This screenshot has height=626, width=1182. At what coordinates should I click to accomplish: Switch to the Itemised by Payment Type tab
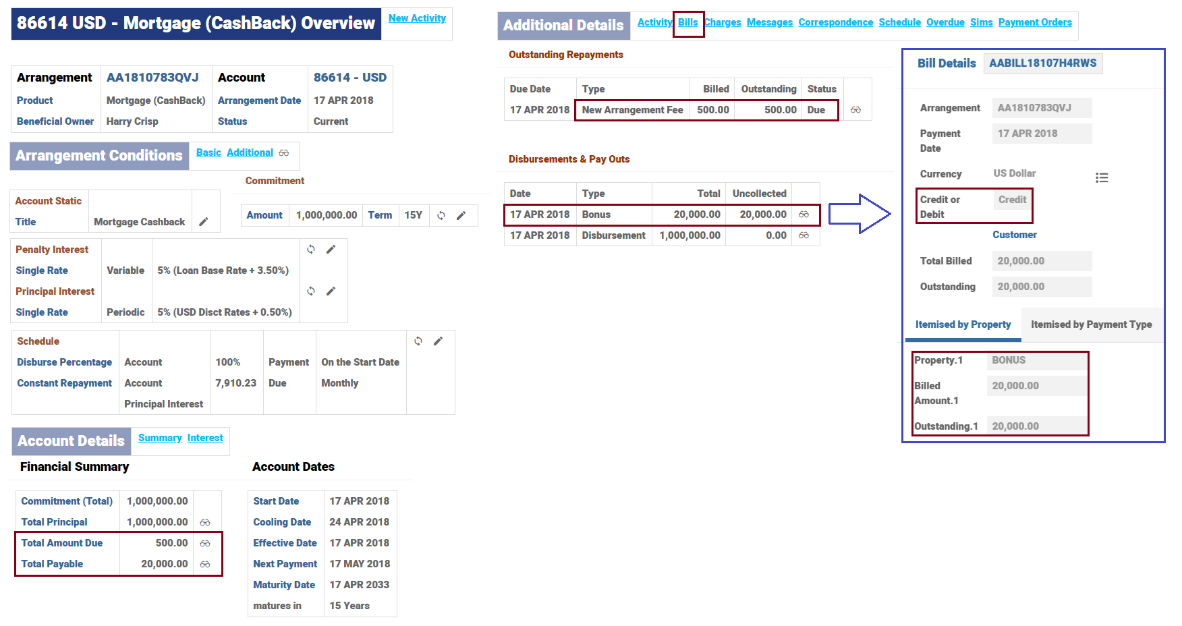click(1091, 324)
